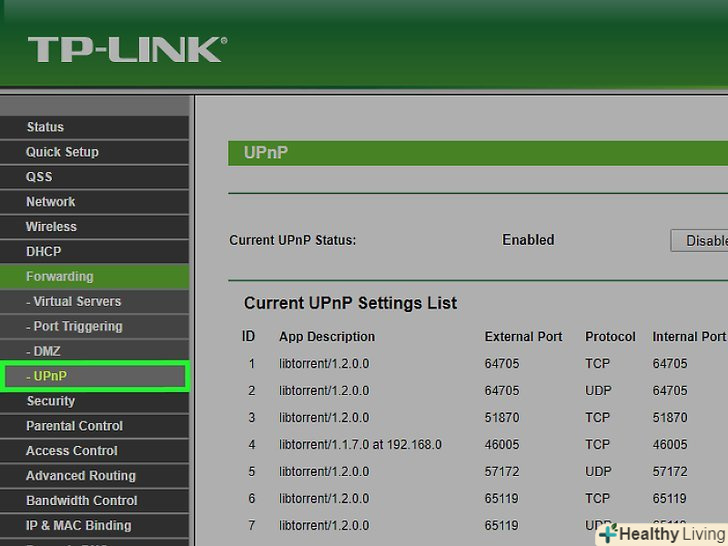The height and width of the screenshot is (546, 728).
Task: Click internal port 51870 in row 3
Action: [x=670, y=417]
